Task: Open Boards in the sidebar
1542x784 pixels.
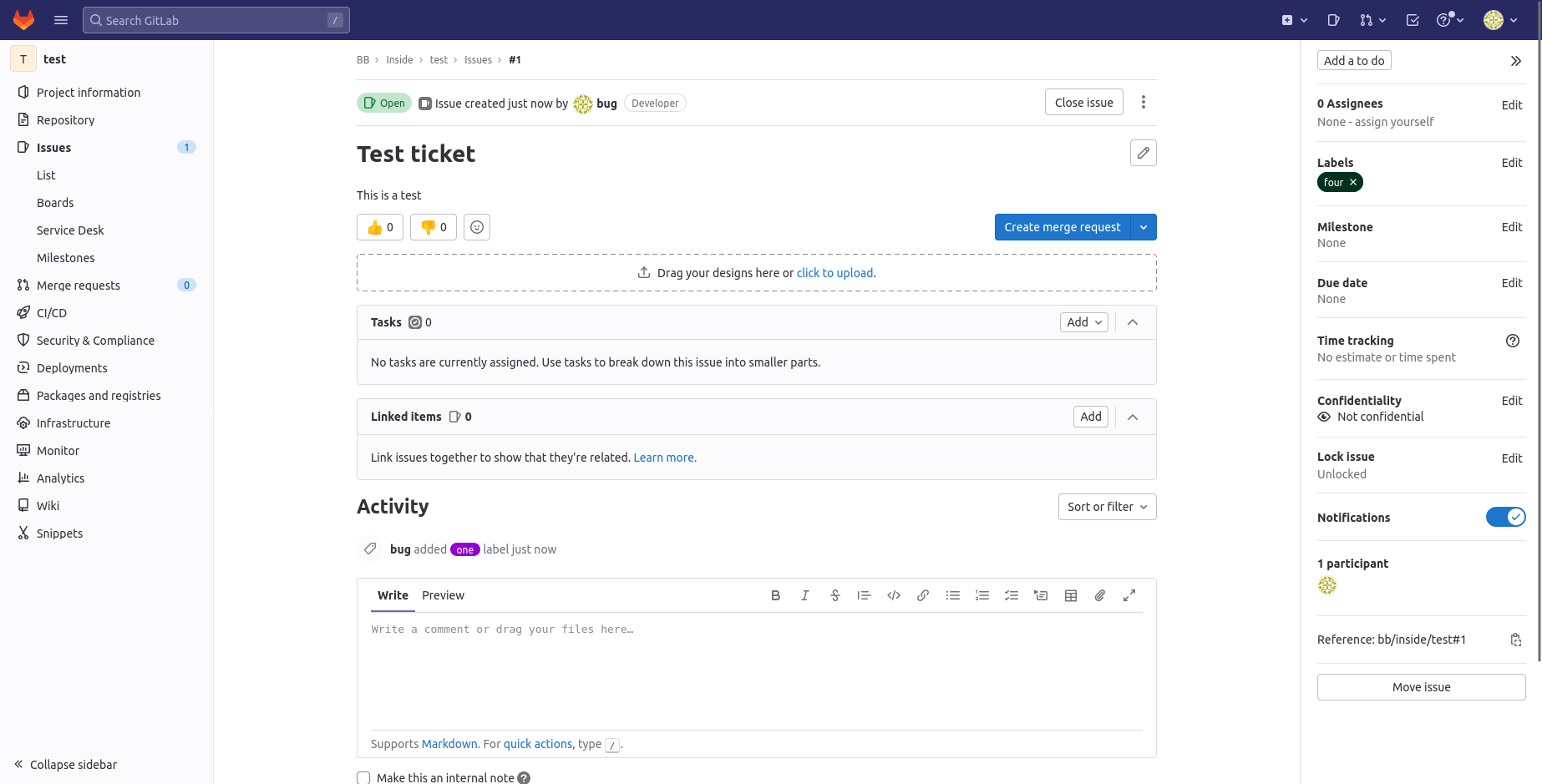Action: [x=55, y=203]
